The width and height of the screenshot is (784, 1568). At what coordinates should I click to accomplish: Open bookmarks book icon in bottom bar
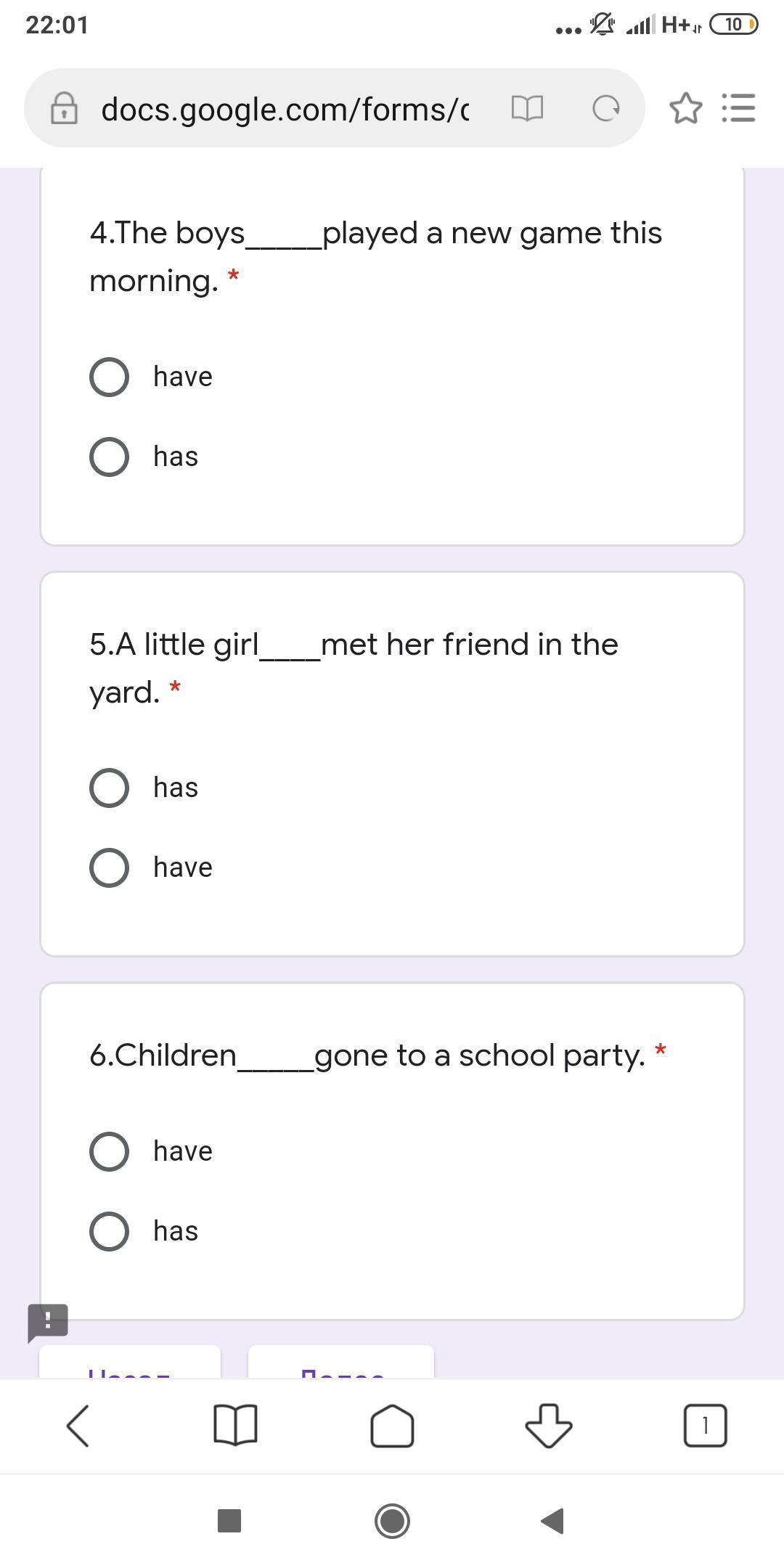[235, 1426]
